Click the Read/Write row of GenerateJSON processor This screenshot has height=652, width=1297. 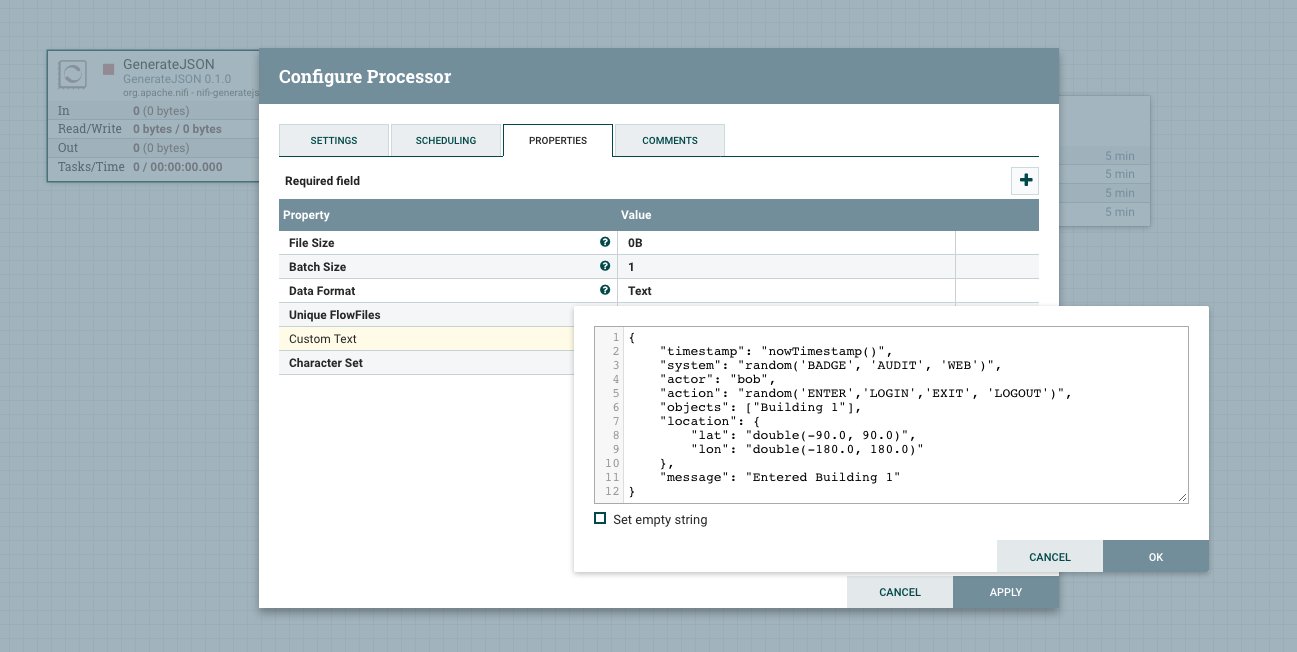[153, 129]
